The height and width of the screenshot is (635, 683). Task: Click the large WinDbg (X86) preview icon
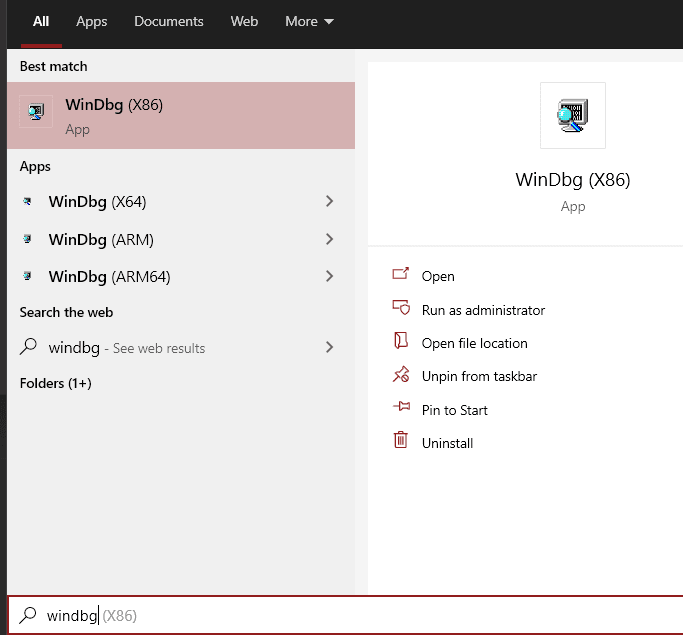coord(573,115)
